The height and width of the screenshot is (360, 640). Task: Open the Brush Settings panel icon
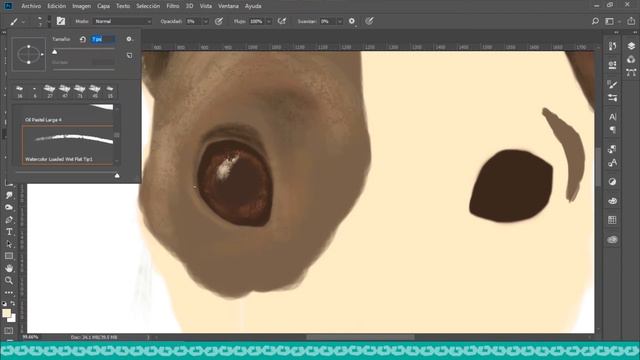point(612,84)
